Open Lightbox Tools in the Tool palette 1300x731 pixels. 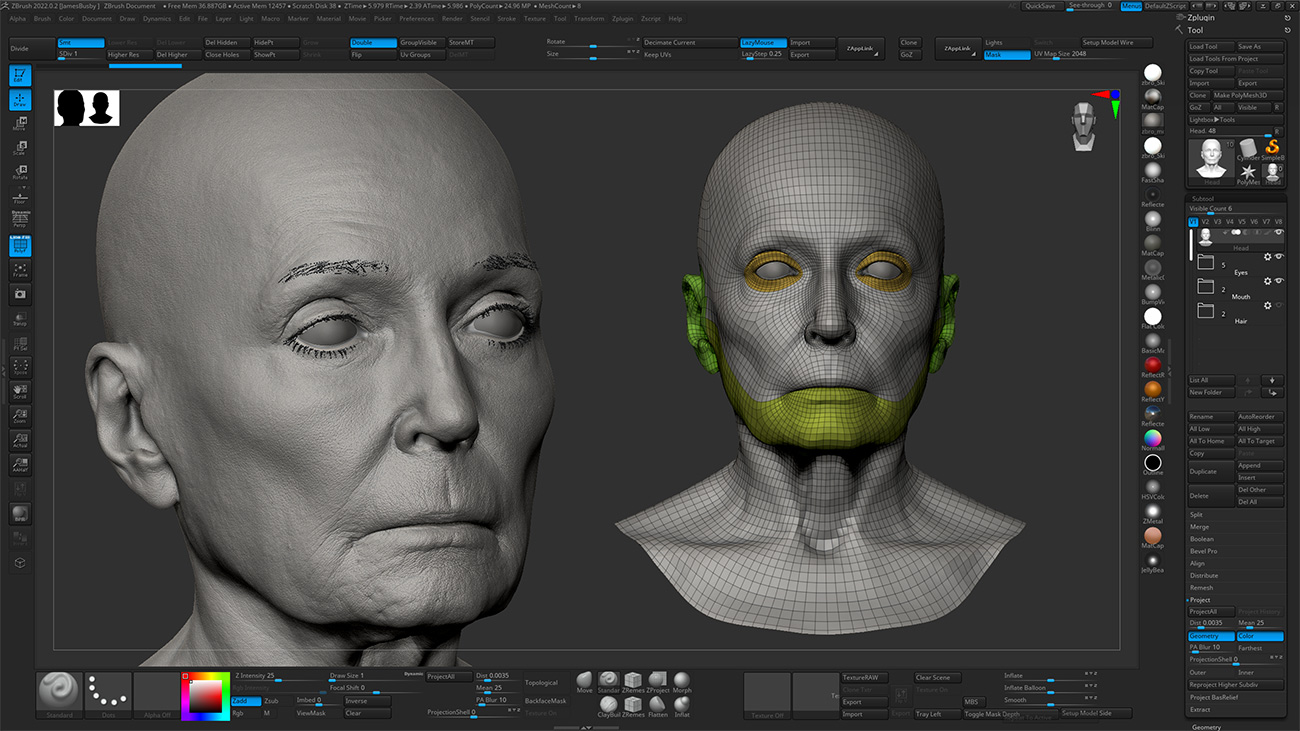[1235, 119]
